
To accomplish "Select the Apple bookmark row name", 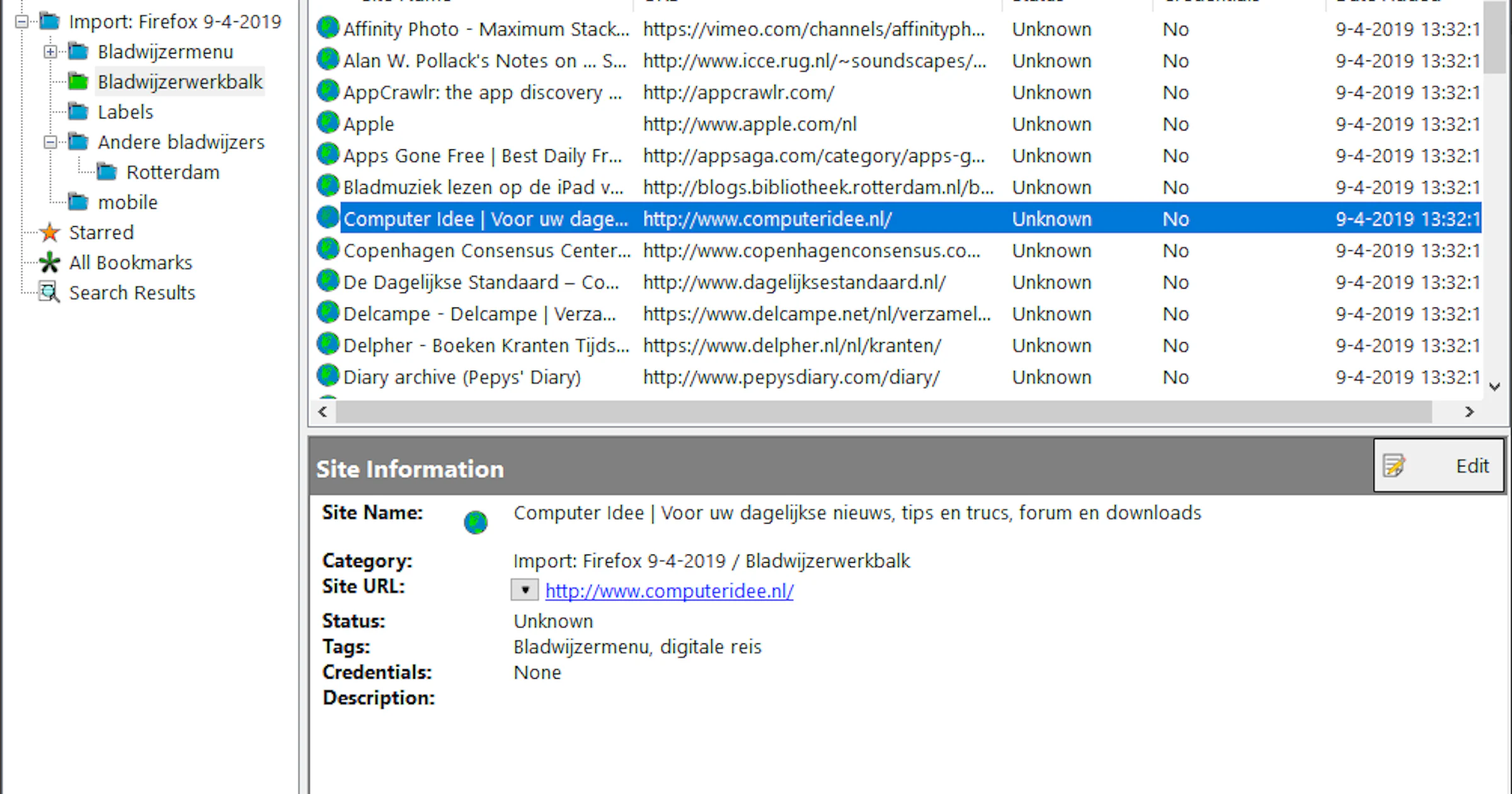I will click(x=369, y=124).
